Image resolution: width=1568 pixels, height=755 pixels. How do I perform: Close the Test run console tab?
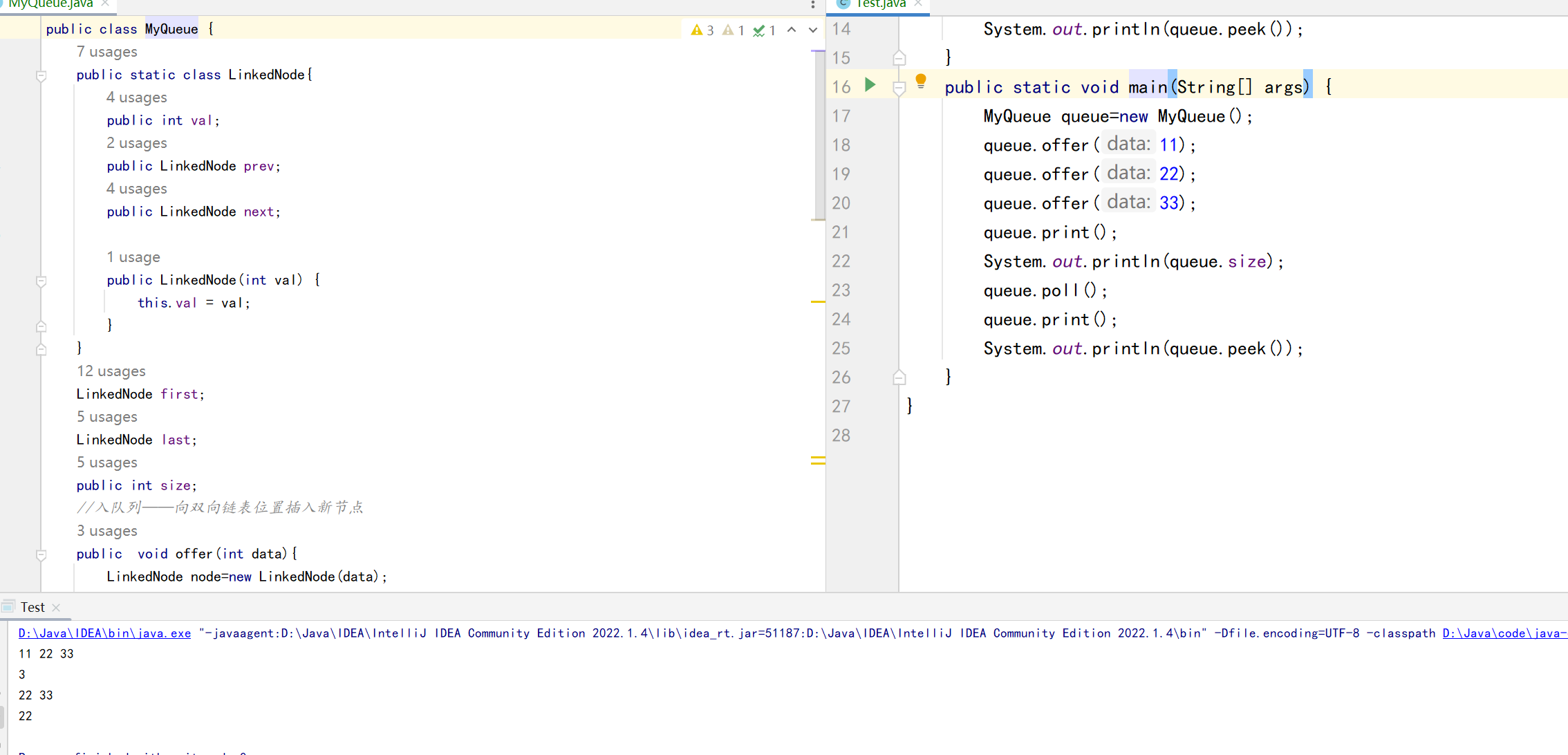tap(57, 608)
